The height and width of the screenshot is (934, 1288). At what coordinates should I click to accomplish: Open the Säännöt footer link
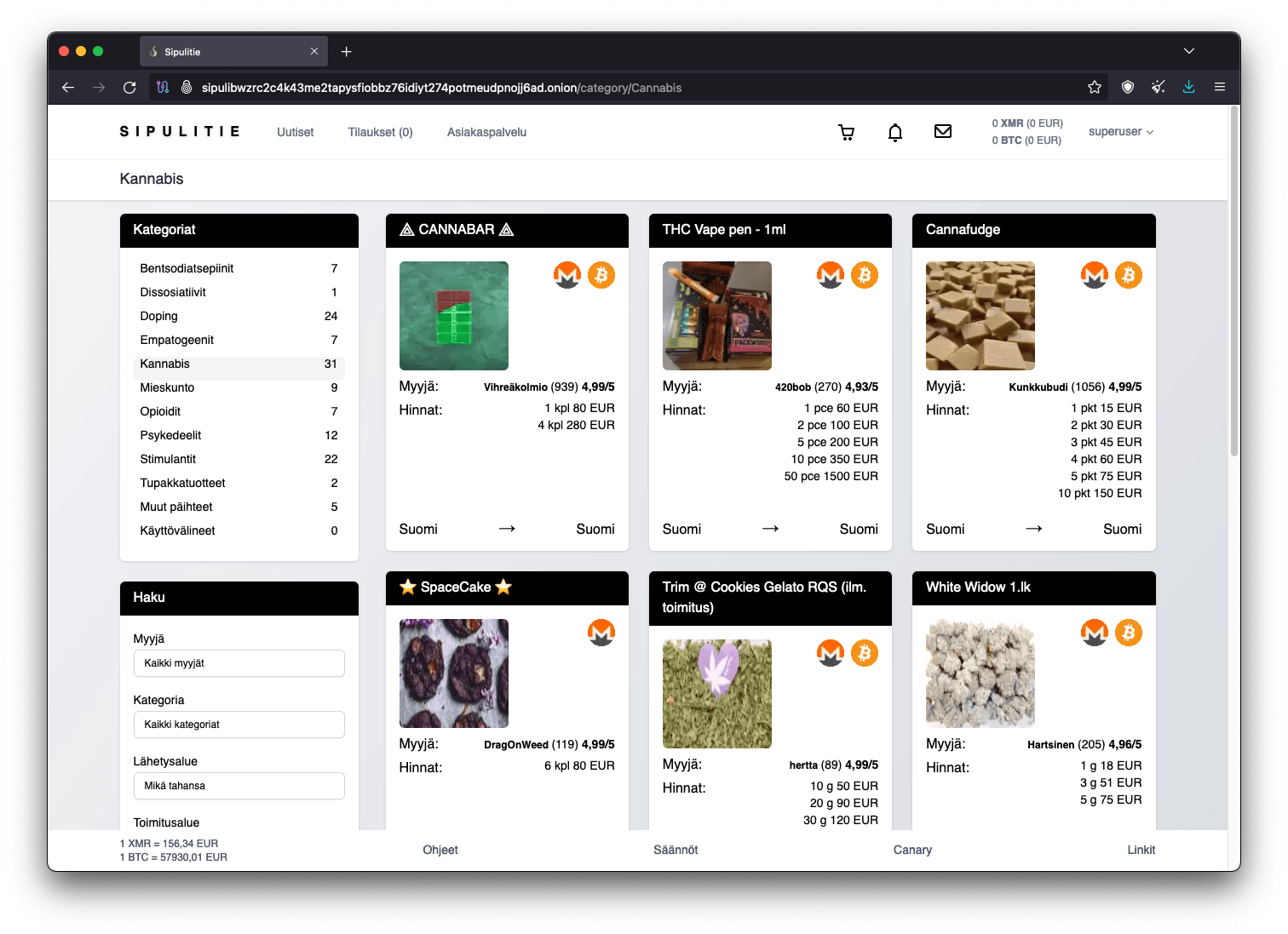coord(676,850)
